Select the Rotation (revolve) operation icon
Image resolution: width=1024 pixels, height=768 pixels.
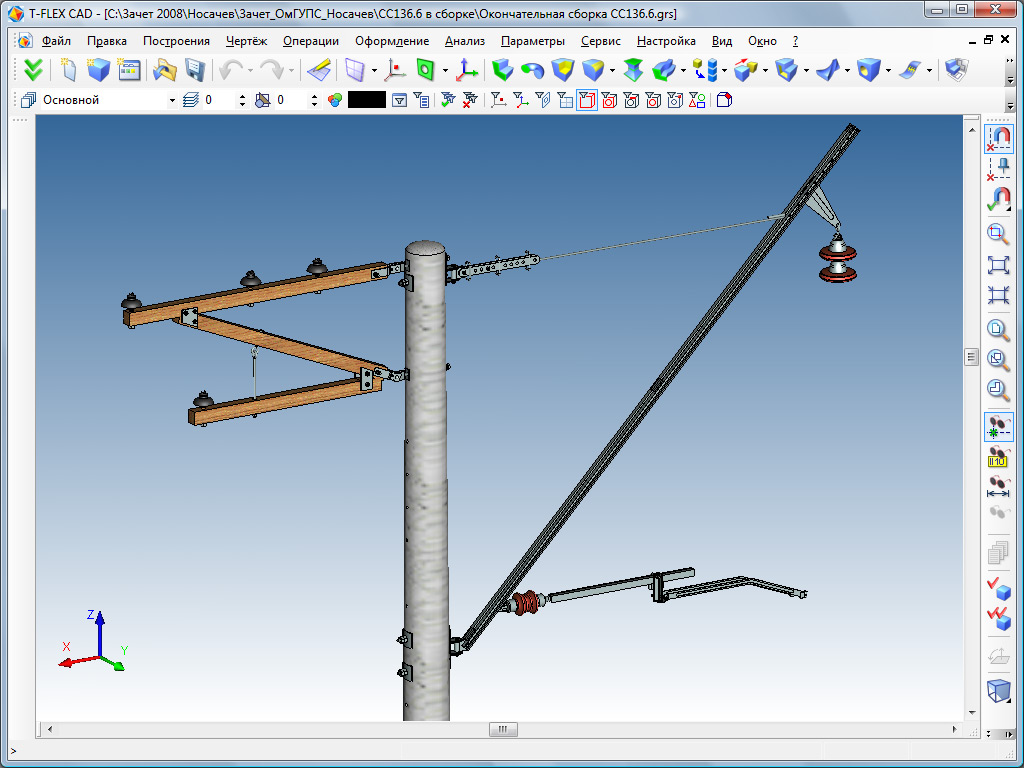pos(534,70)
